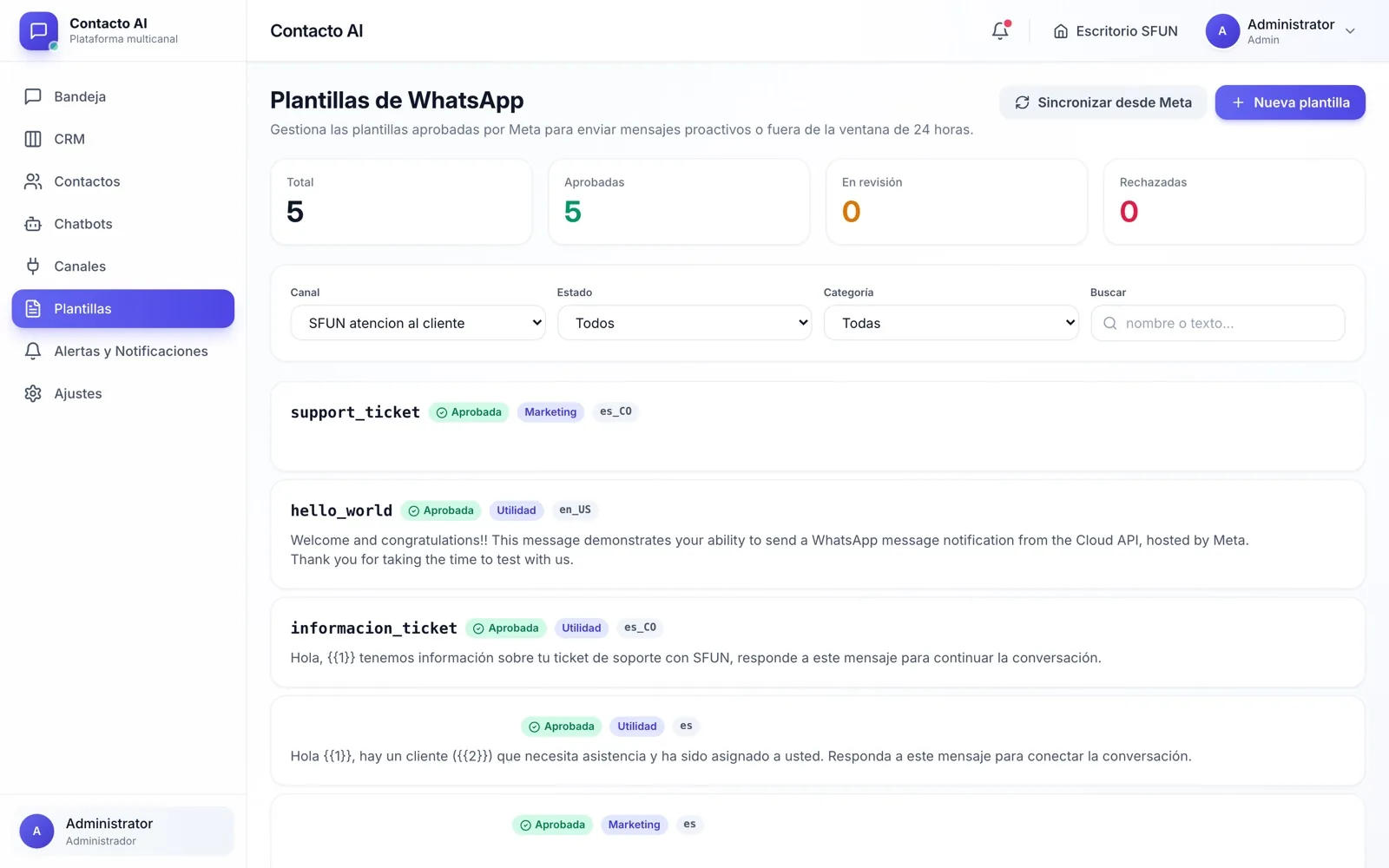1389x868 pixels.
Task: Click Administrator profile card at sidebar bottom
Action: coord(122,831)
